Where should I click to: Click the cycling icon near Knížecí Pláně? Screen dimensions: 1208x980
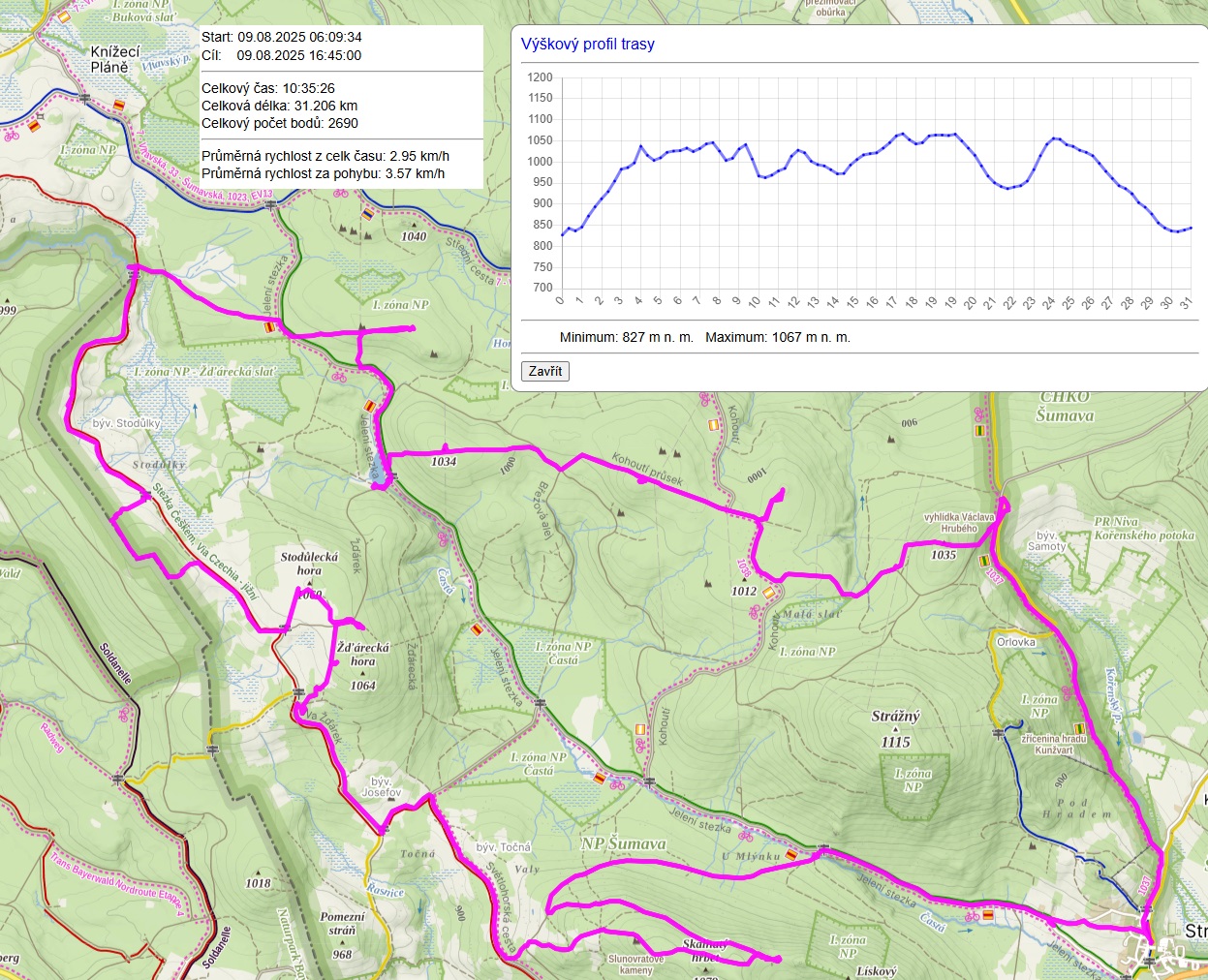[12, 136]
